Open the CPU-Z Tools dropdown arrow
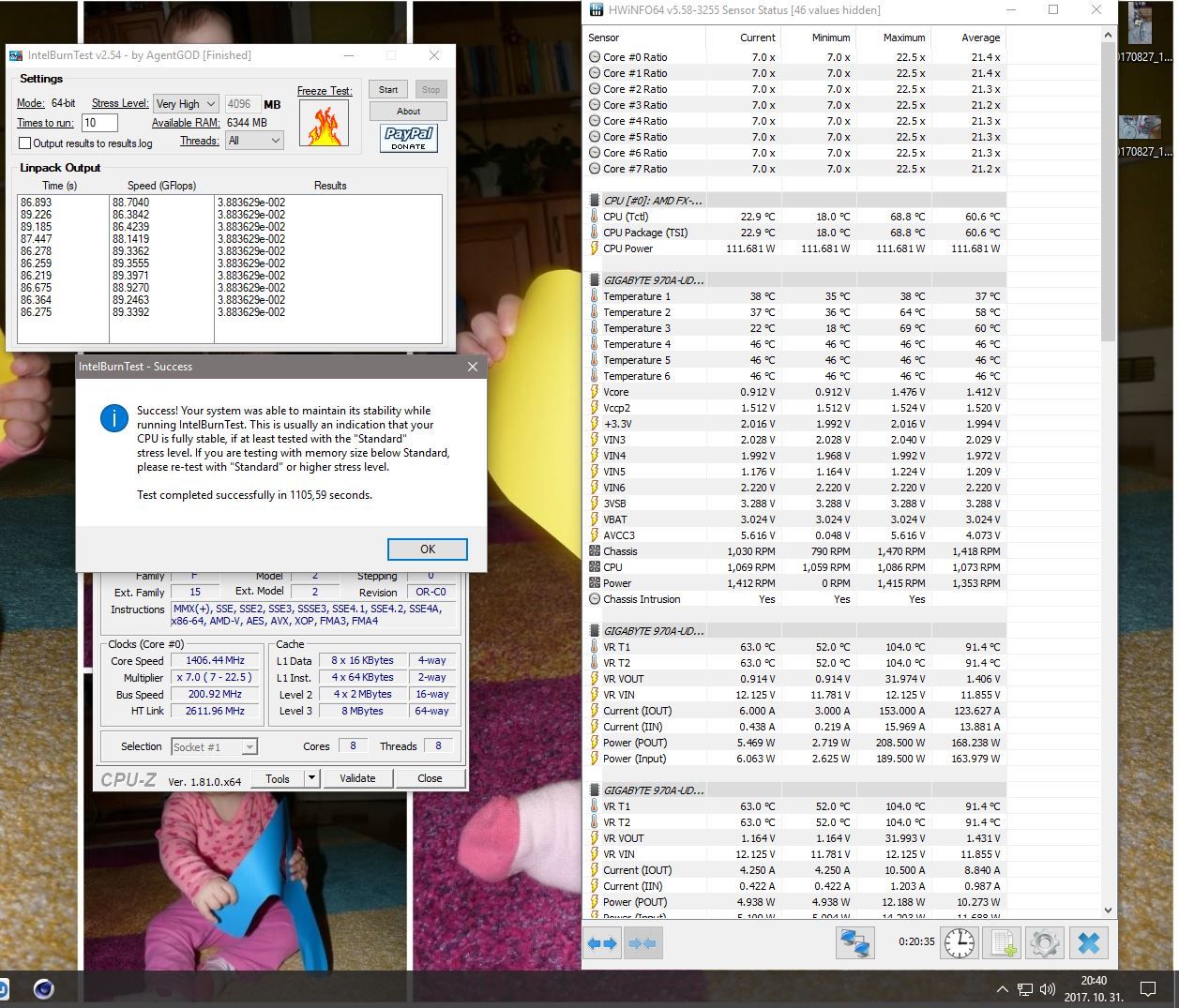The height and width of the screenshot is (1008, 1179). point(312,778)
